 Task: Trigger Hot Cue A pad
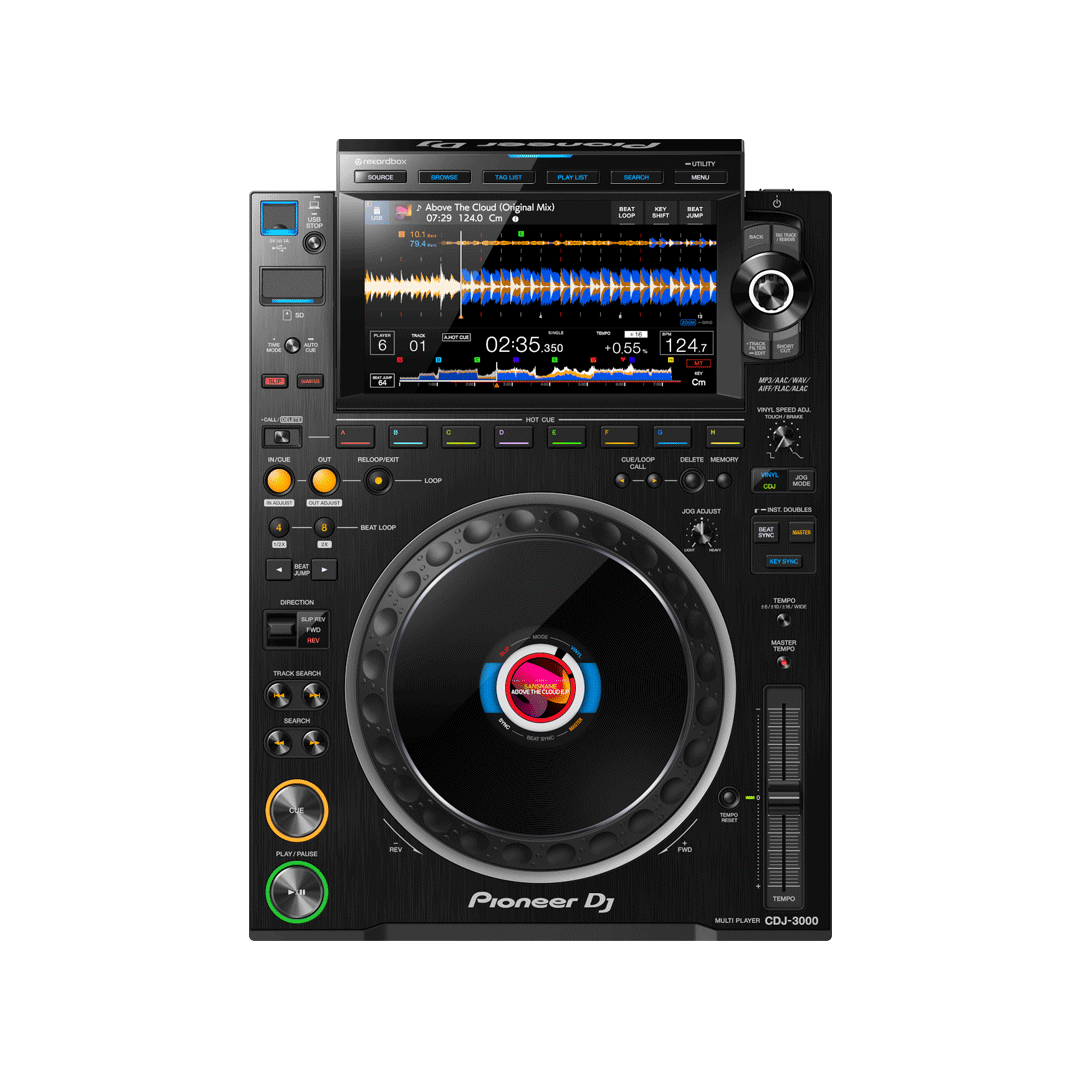click(355, 437)
